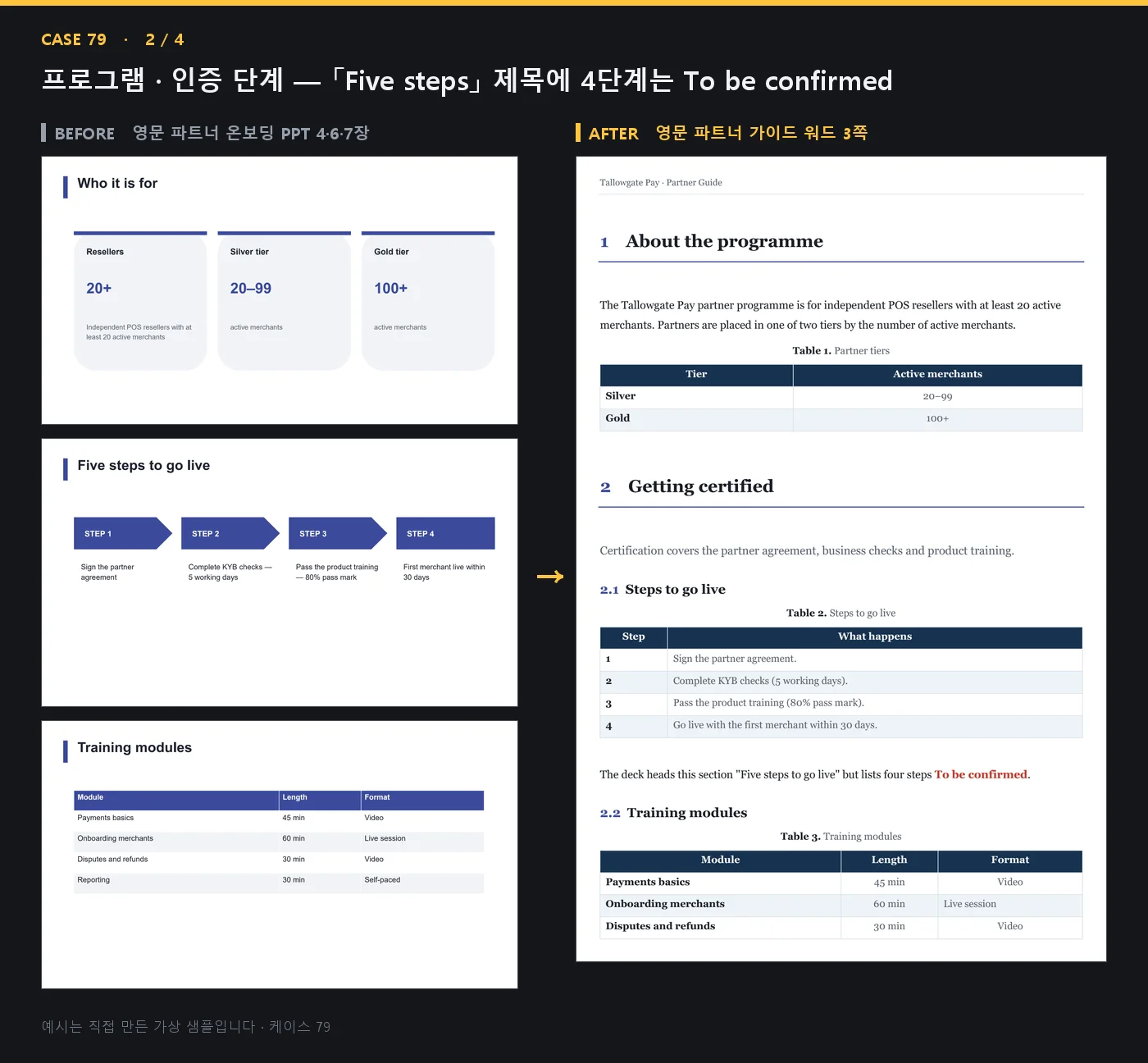
Task: Click the "STEP 4" box
Action: coord(445,533)
